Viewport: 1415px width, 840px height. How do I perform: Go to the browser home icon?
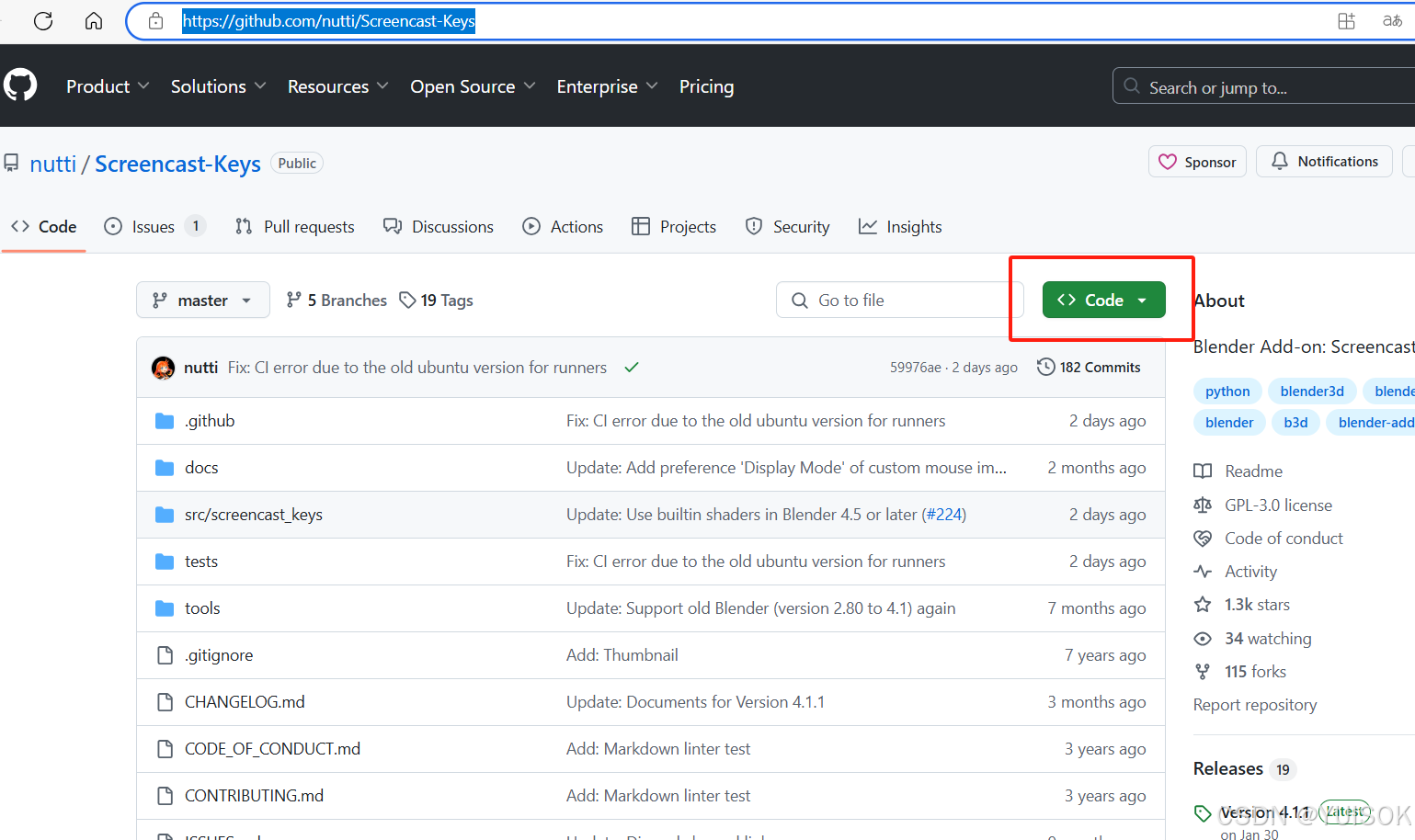94,21
